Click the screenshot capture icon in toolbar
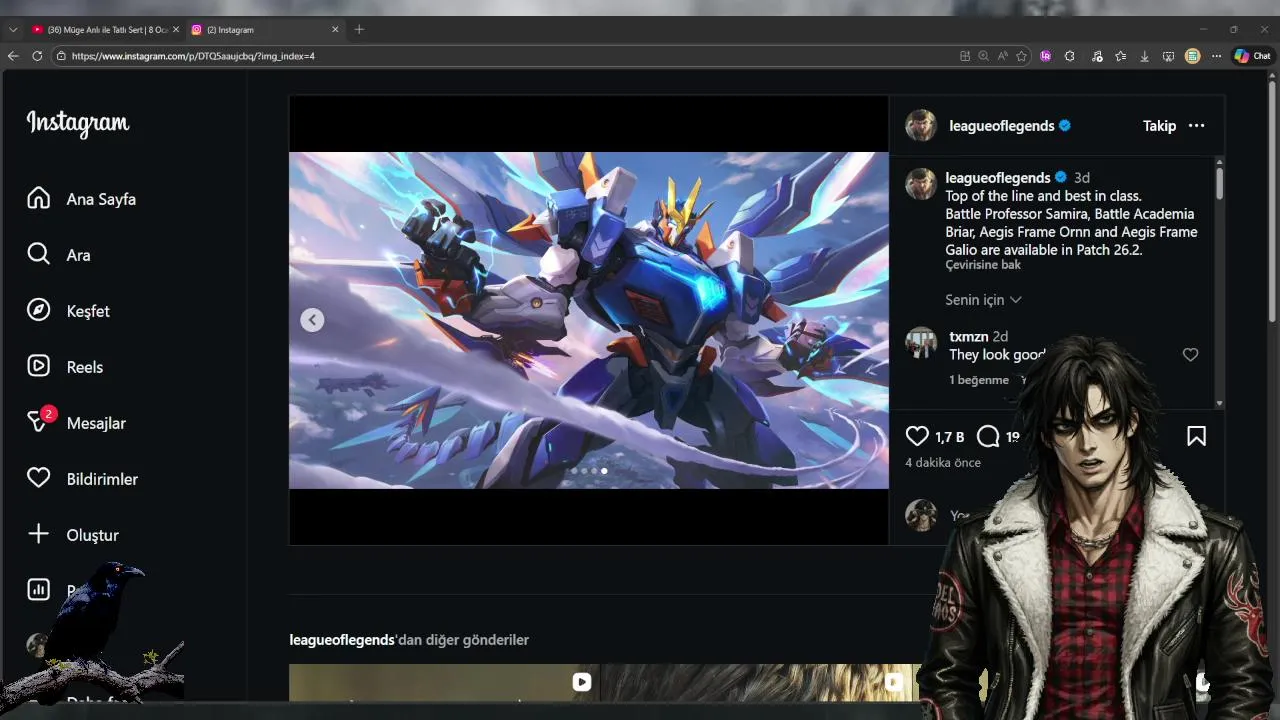 1168,56
